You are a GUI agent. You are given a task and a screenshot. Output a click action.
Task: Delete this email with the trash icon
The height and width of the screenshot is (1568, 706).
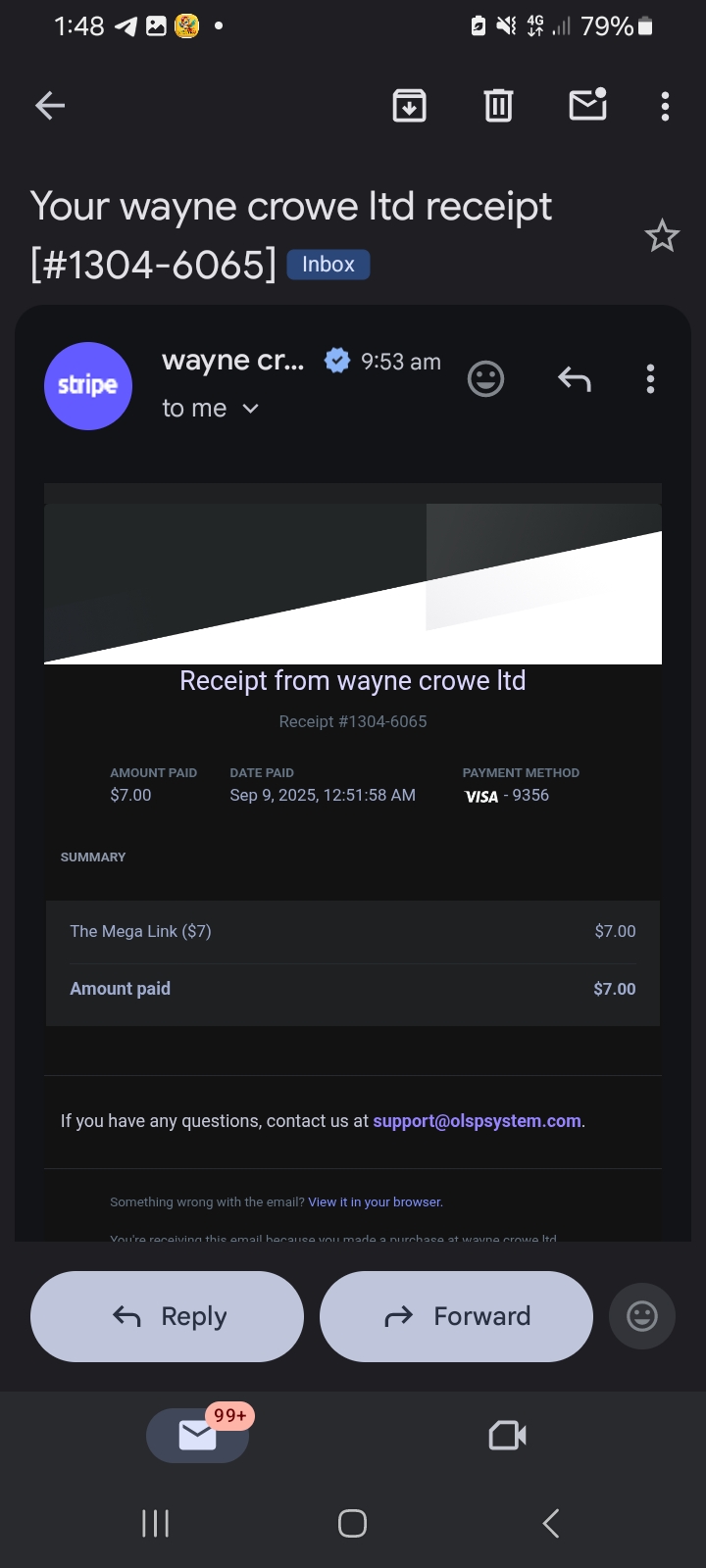pos(498,106)
